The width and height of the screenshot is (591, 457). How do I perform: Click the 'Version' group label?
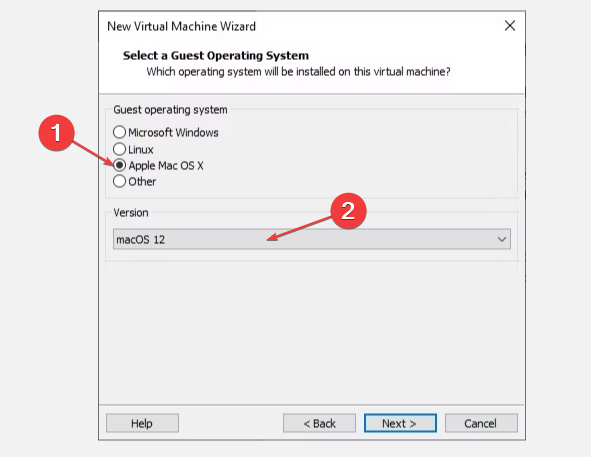(x=131, y=213)
